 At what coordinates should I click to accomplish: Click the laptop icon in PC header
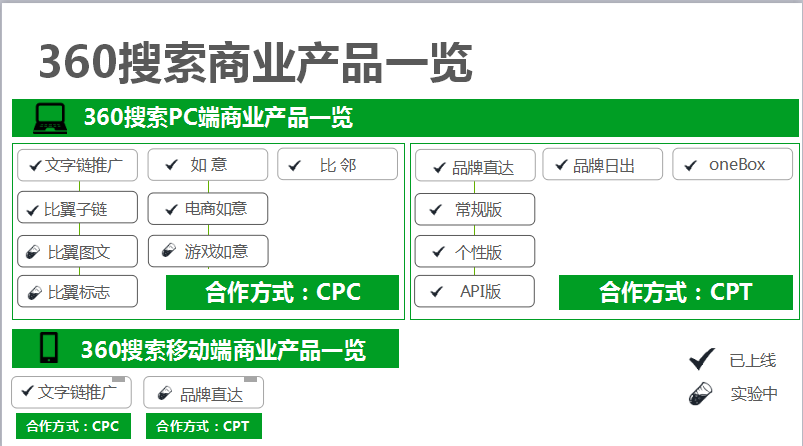tap(50, 118)
